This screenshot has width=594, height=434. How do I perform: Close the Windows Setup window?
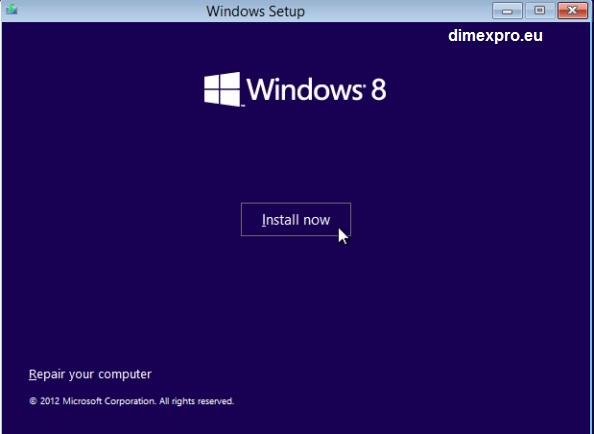[572, 11]
